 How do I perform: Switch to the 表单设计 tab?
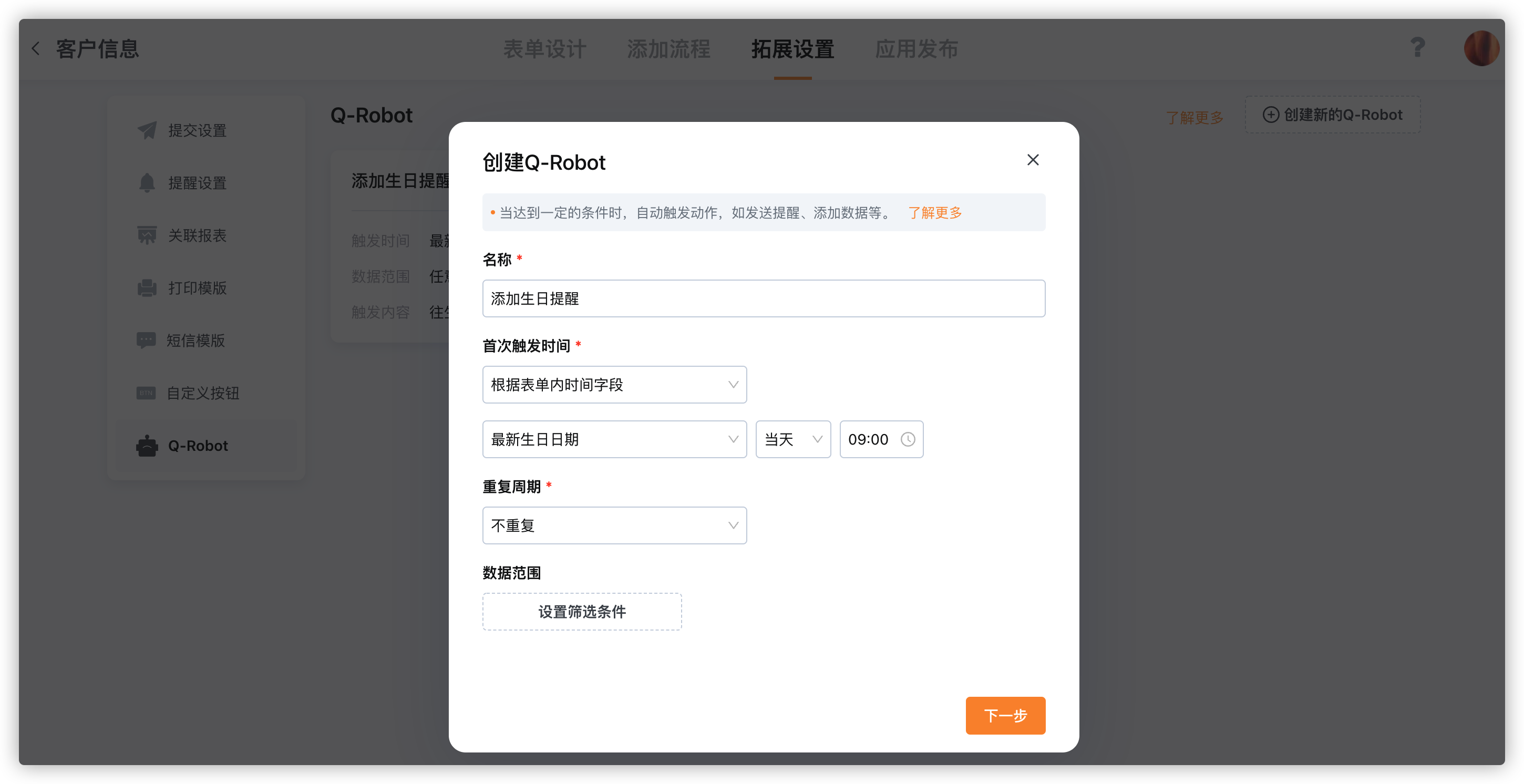tap(544, 48)
